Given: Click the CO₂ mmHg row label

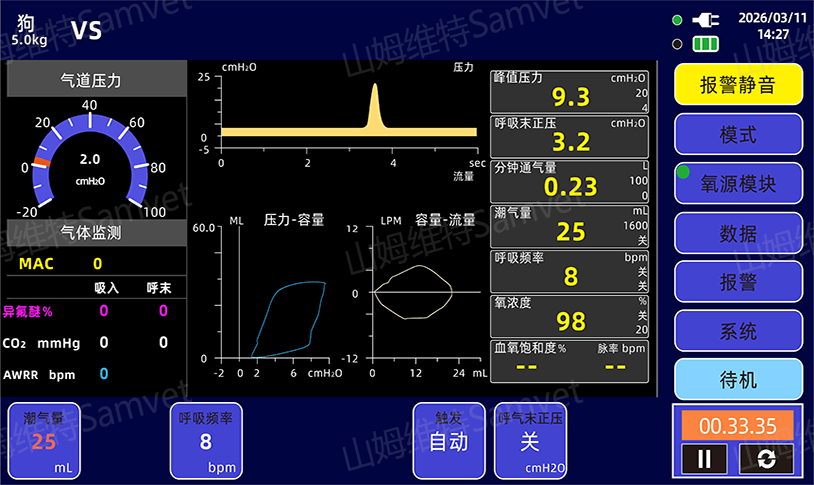Looking at the screenshot, I should [42, 343].
